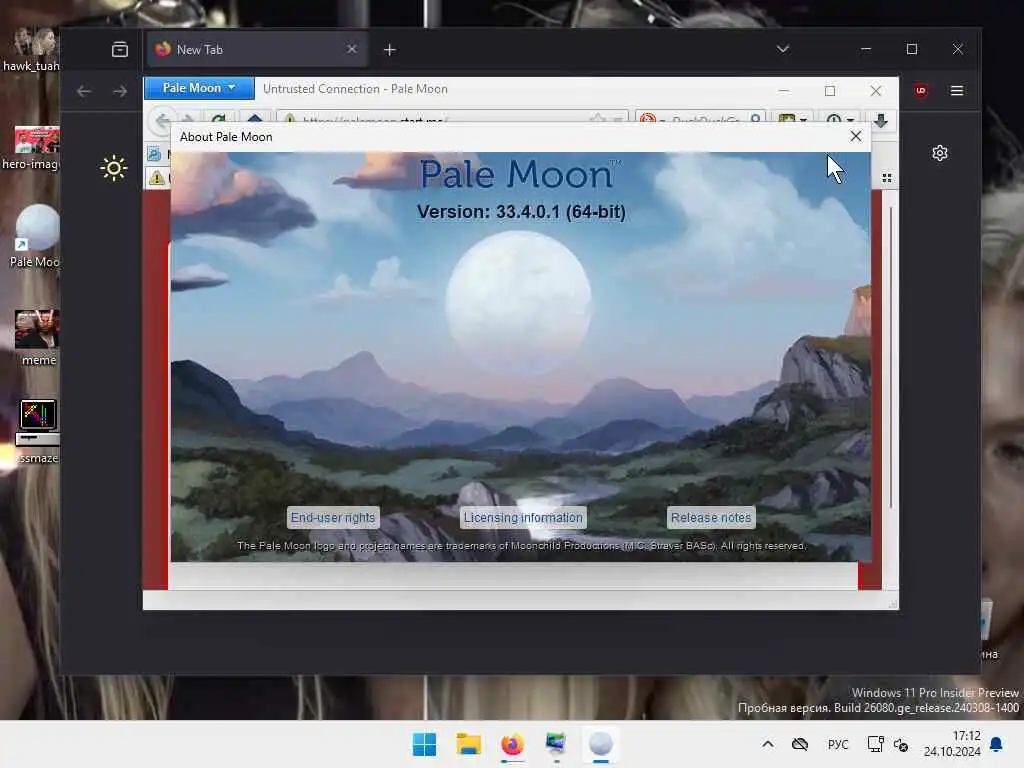Viewport: 1024px width, 768px height.
Task: Click the search magnifier in Pale Moon
Action: pos(756,119)
